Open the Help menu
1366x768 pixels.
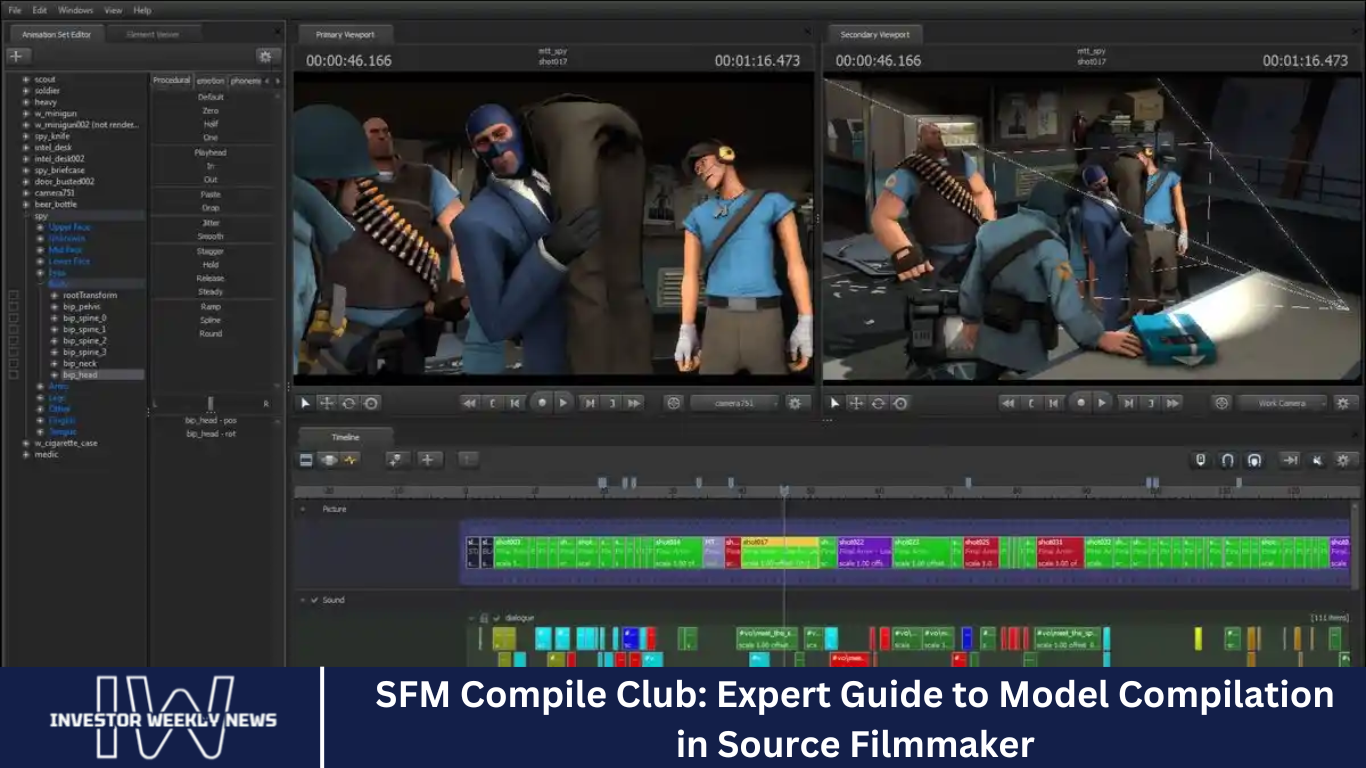point(142,10)
